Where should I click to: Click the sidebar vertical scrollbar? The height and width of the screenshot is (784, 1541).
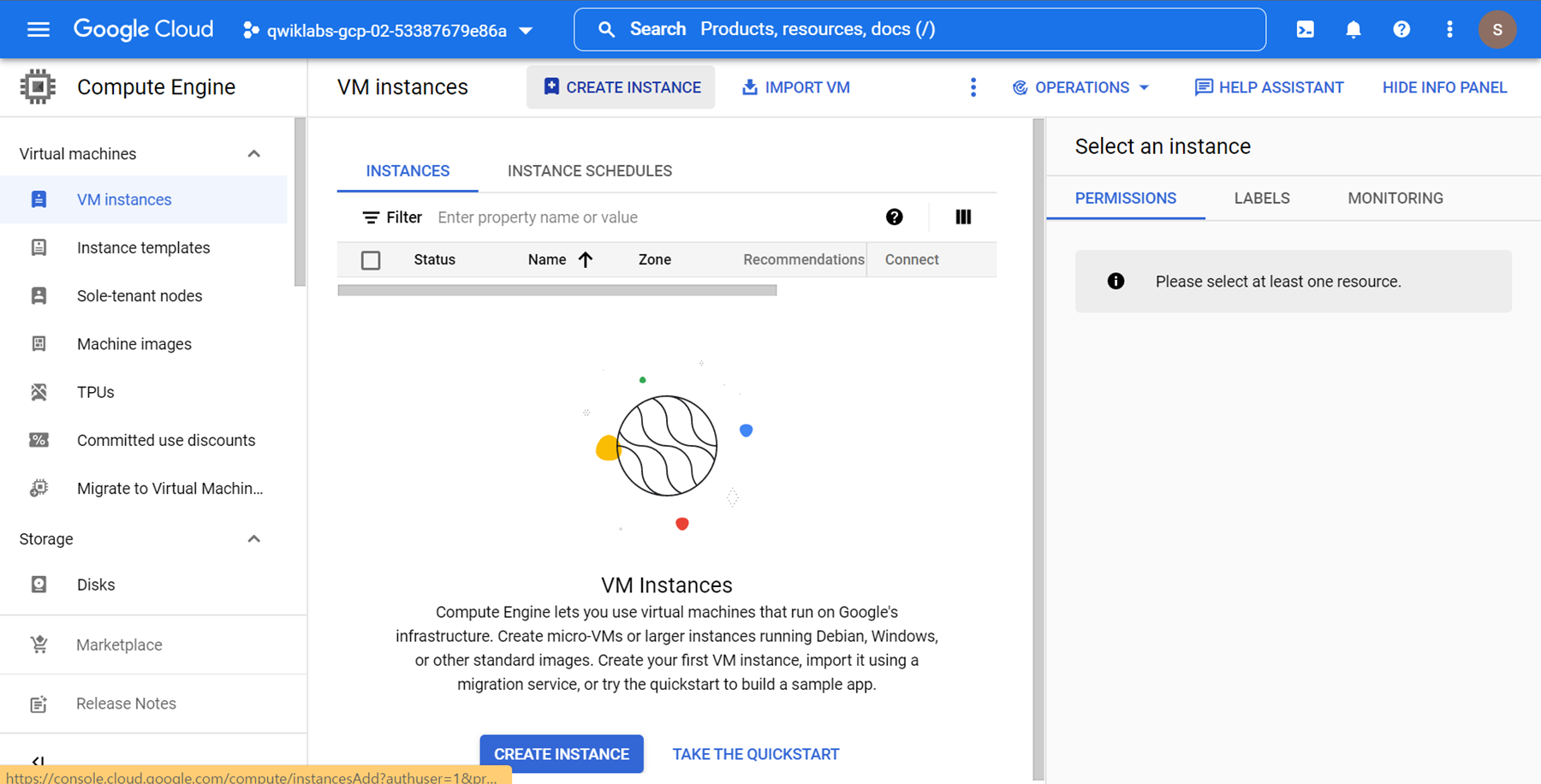[300, 203]
